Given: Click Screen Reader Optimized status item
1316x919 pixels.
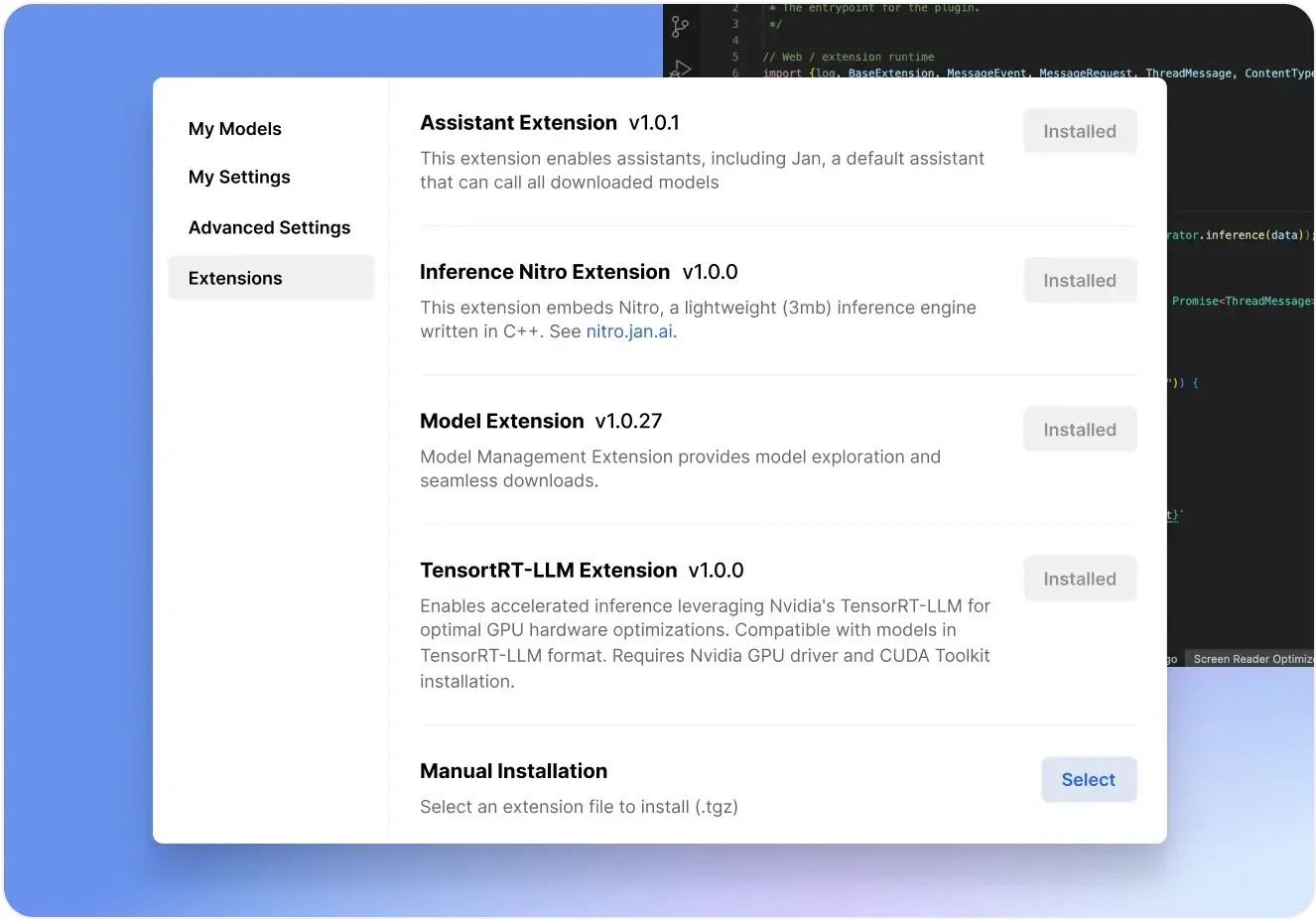Looking at the screenshot, I should click(1252, 659).
